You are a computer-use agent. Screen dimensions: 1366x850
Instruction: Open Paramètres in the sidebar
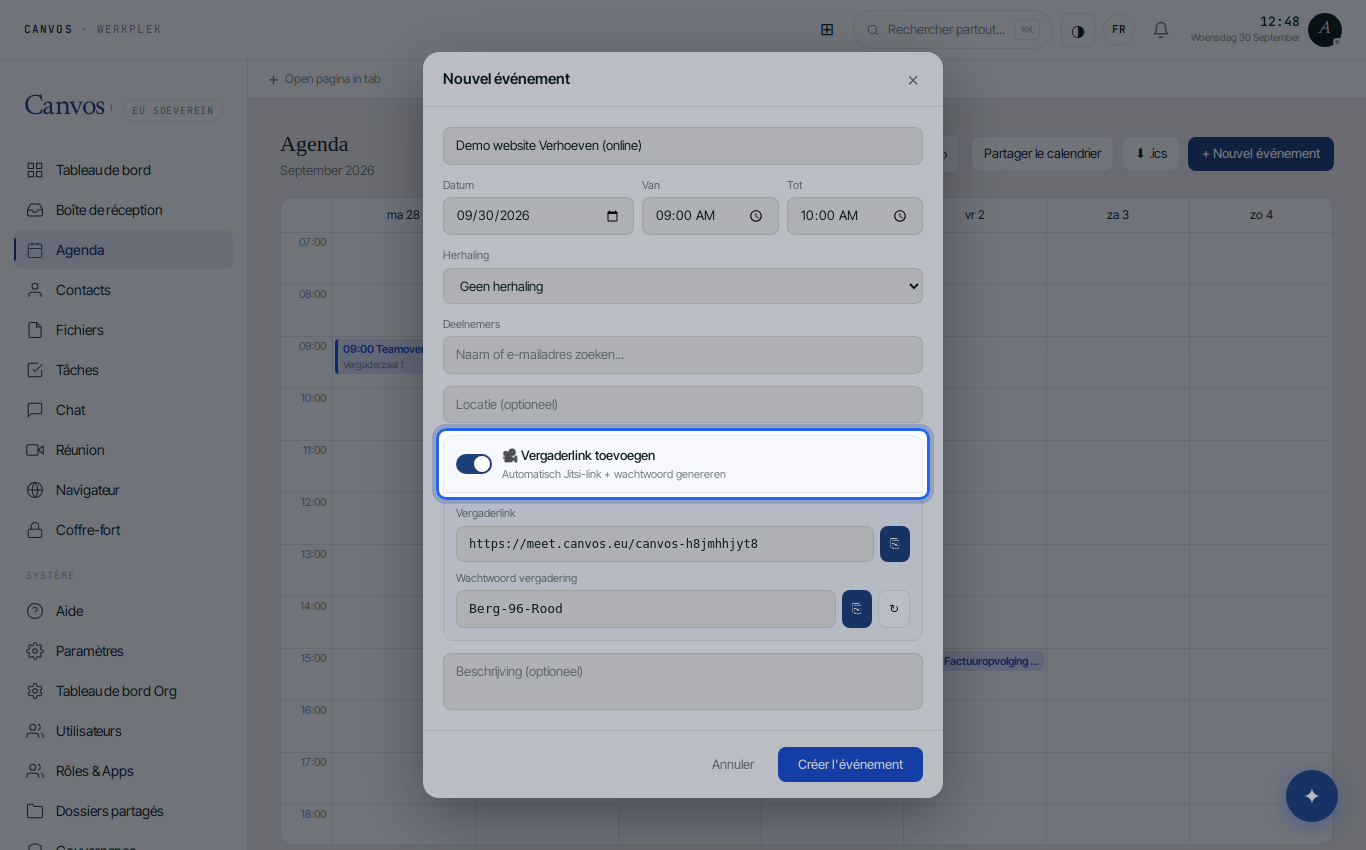click(124, 651)
